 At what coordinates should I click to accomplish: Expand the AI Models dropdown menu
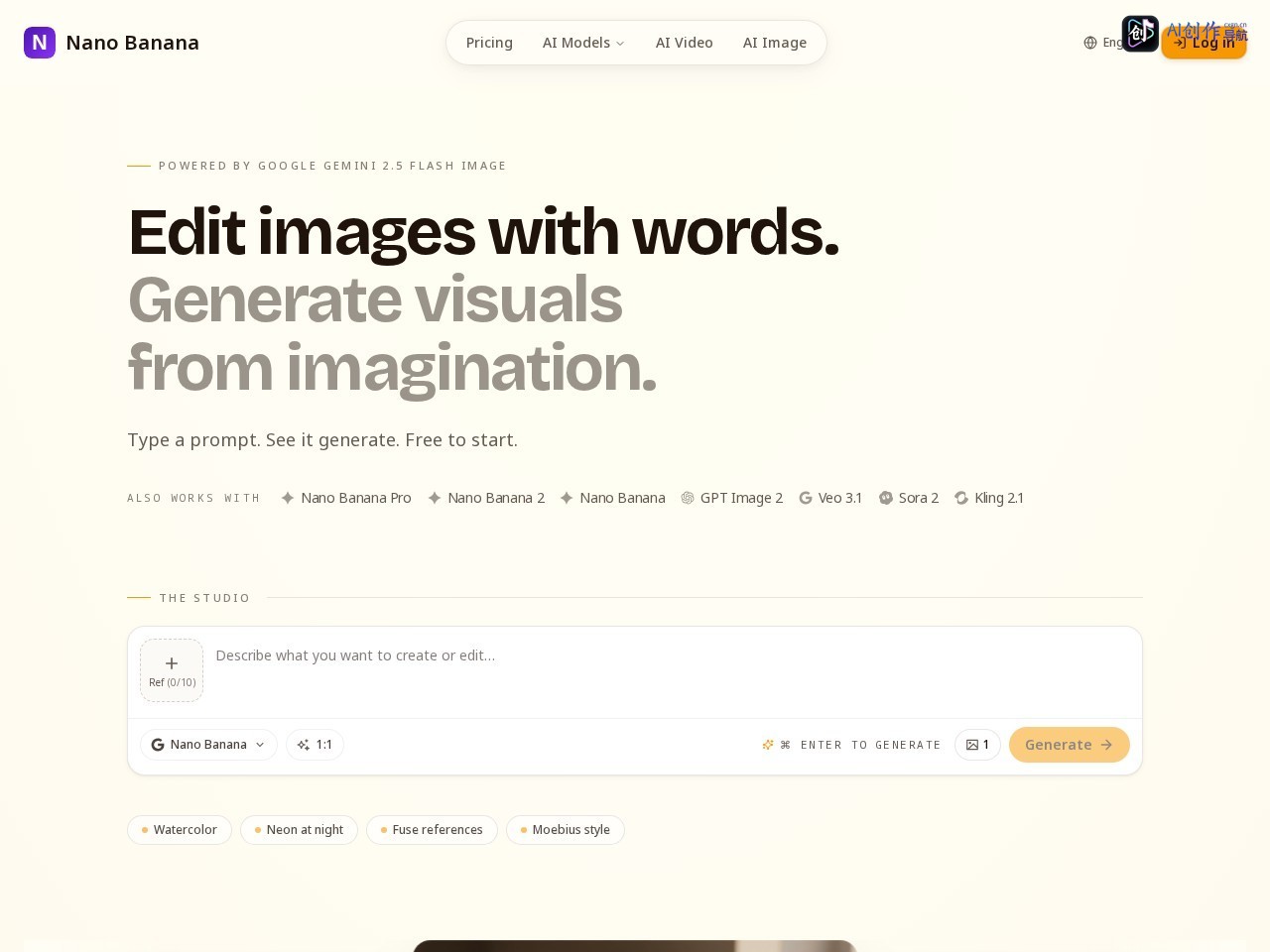(x=583, y=43)
